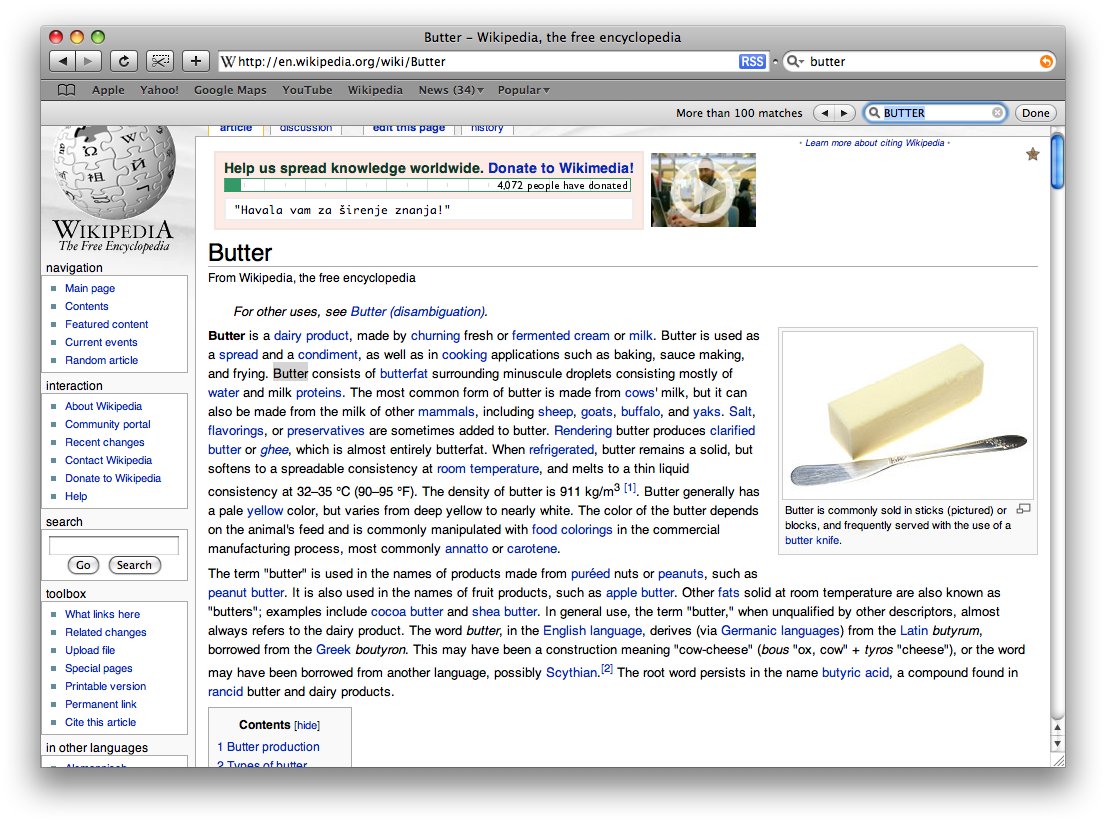Close the find bar with Done

1035,113
